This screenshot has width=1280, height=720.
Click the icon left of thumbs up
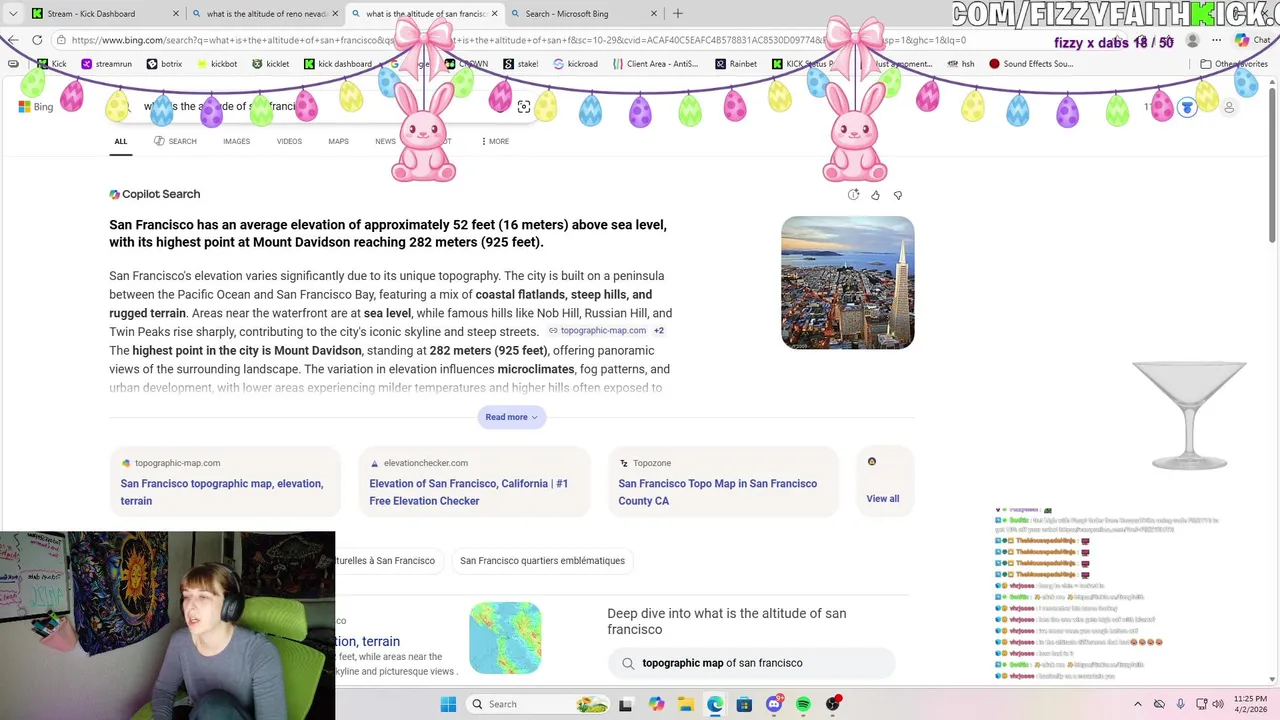coord(853,195)
